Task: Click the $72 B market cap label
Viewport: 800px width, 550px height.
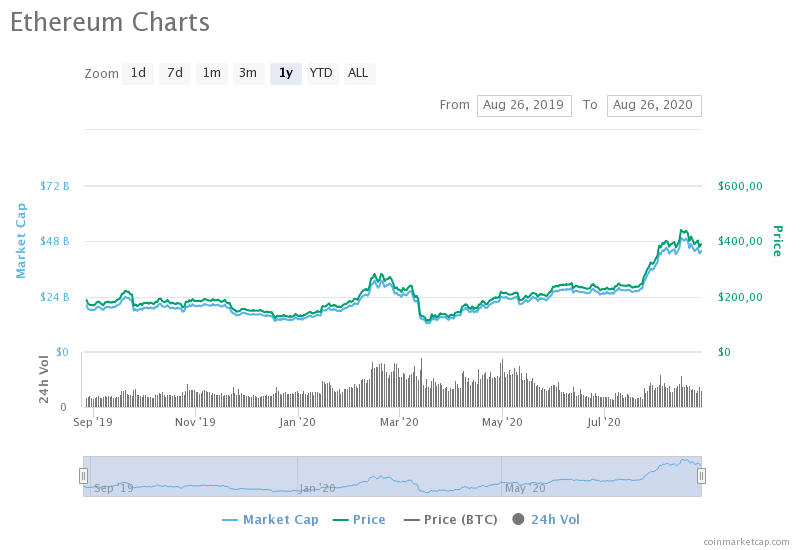Action: (x=55, y=186)
